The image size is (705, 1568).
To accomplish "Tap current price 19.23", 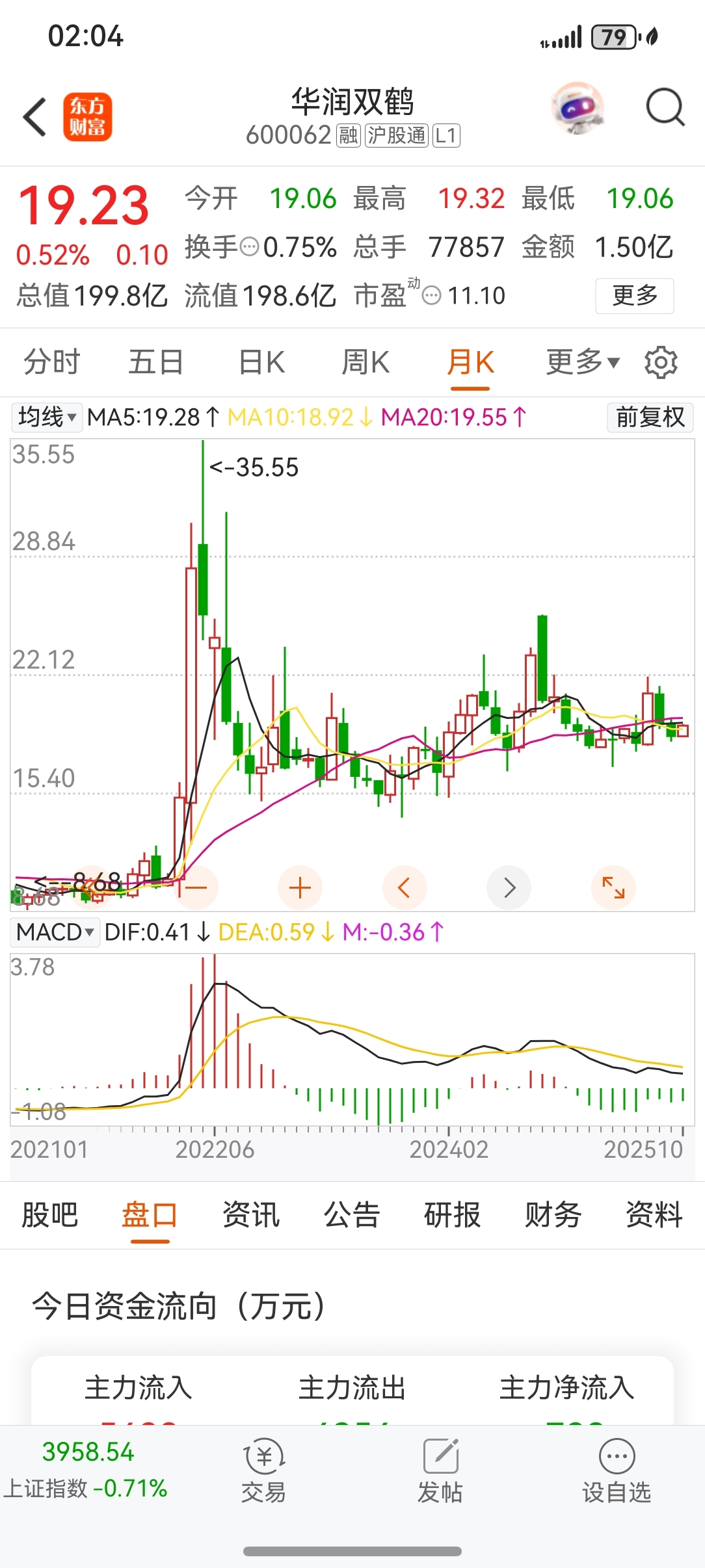I will [84, 205].
